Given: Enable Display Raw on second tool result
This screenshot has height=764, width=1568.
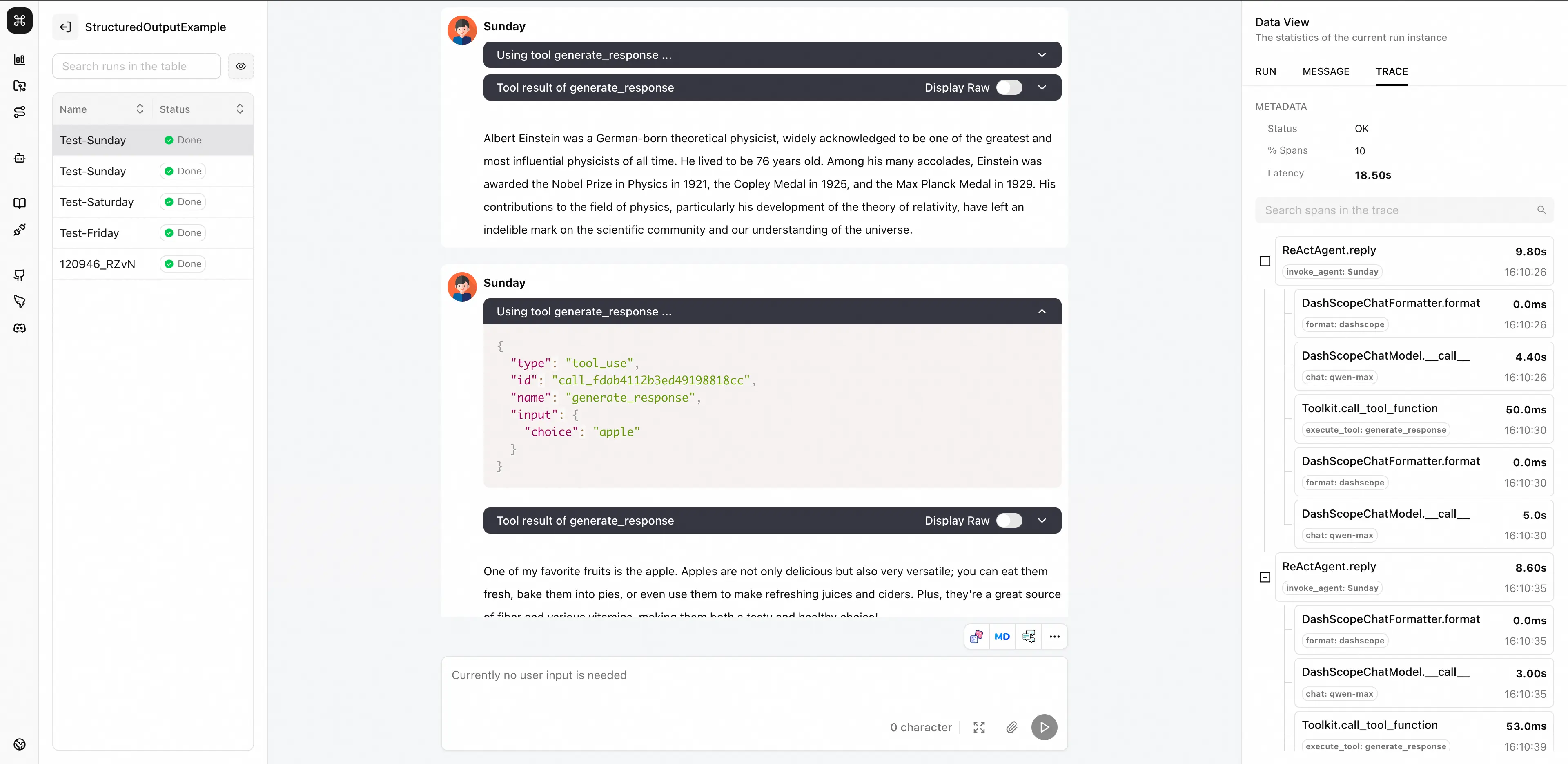Looking at the screenshot, I should click(x=1009, y=521).
